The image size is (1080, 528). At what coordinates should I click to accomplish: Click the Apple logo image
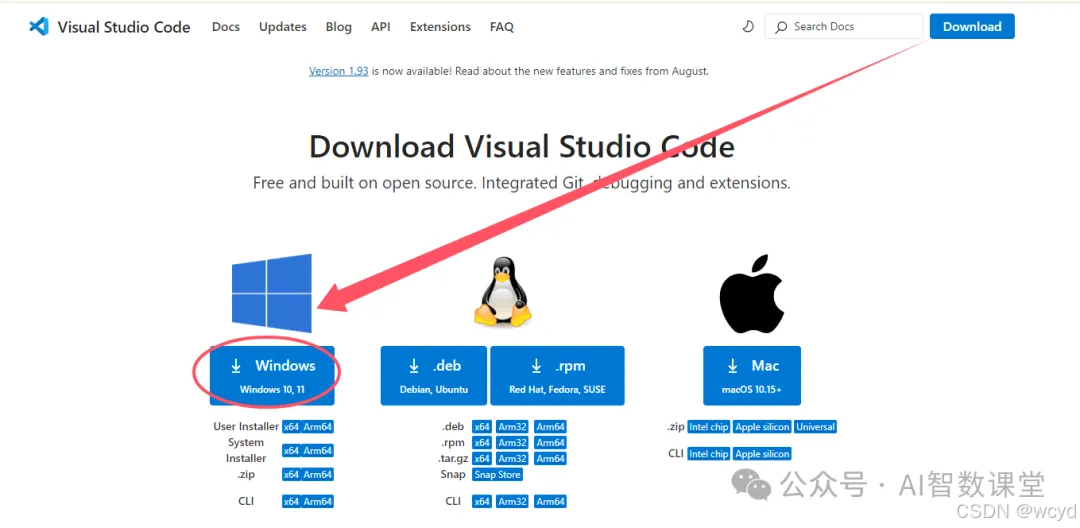click(752, 295)
